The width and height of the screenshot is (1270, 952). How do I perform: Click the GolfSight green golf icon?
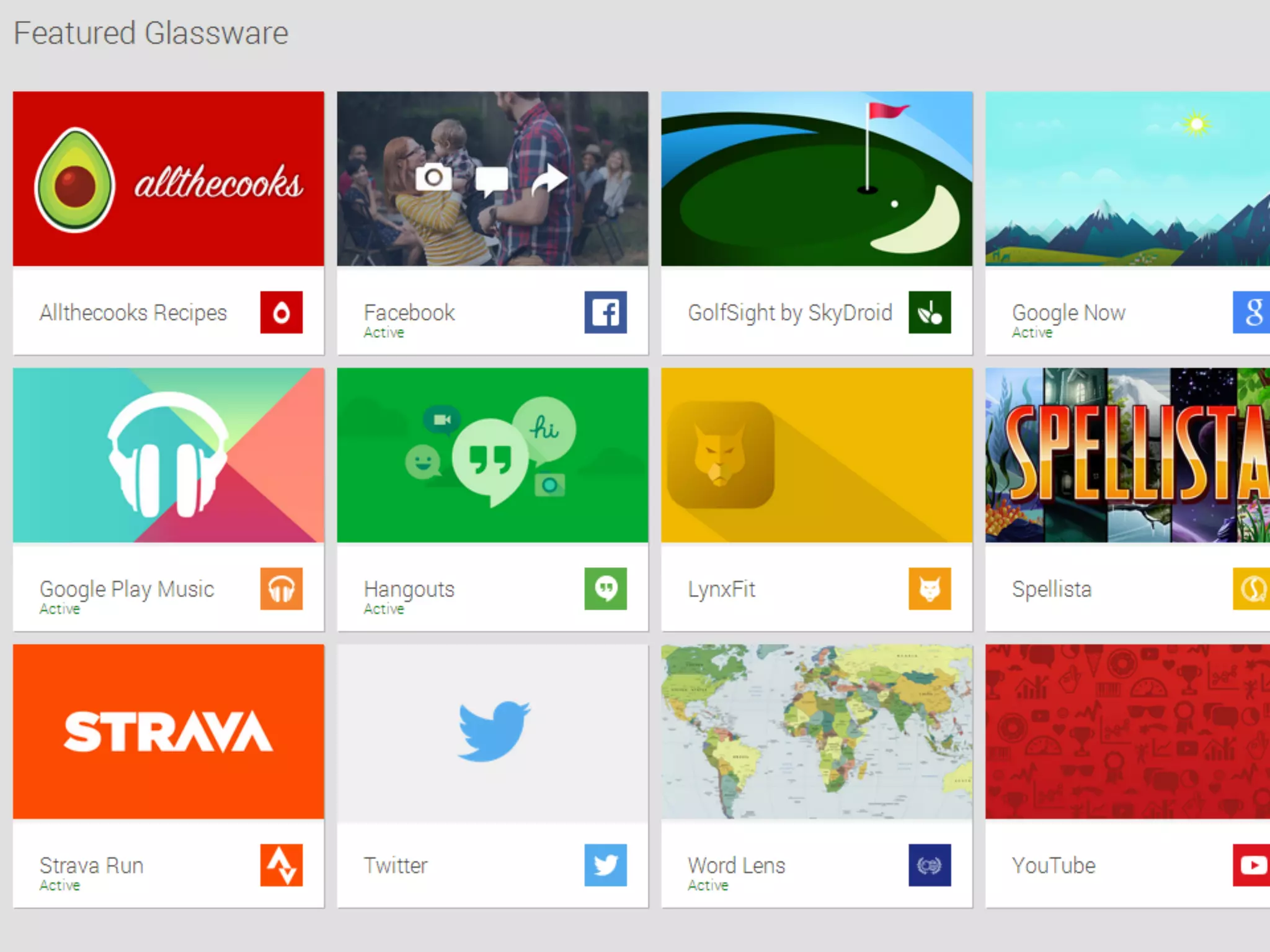[929, 312]
